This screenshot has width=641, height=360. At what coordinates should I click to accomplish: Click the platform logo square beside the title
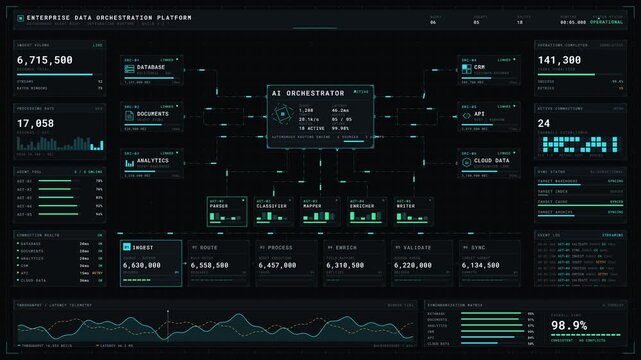(x=20, y=18)
